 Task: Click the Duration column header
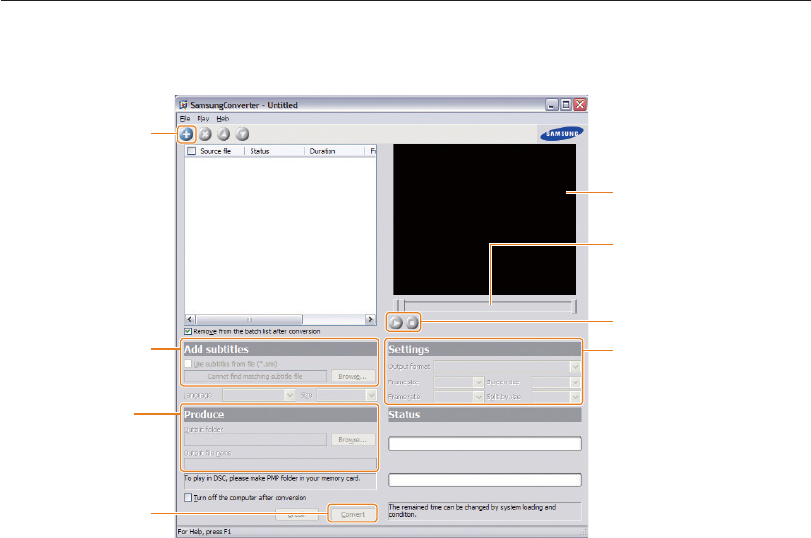(x=335, y=151)
